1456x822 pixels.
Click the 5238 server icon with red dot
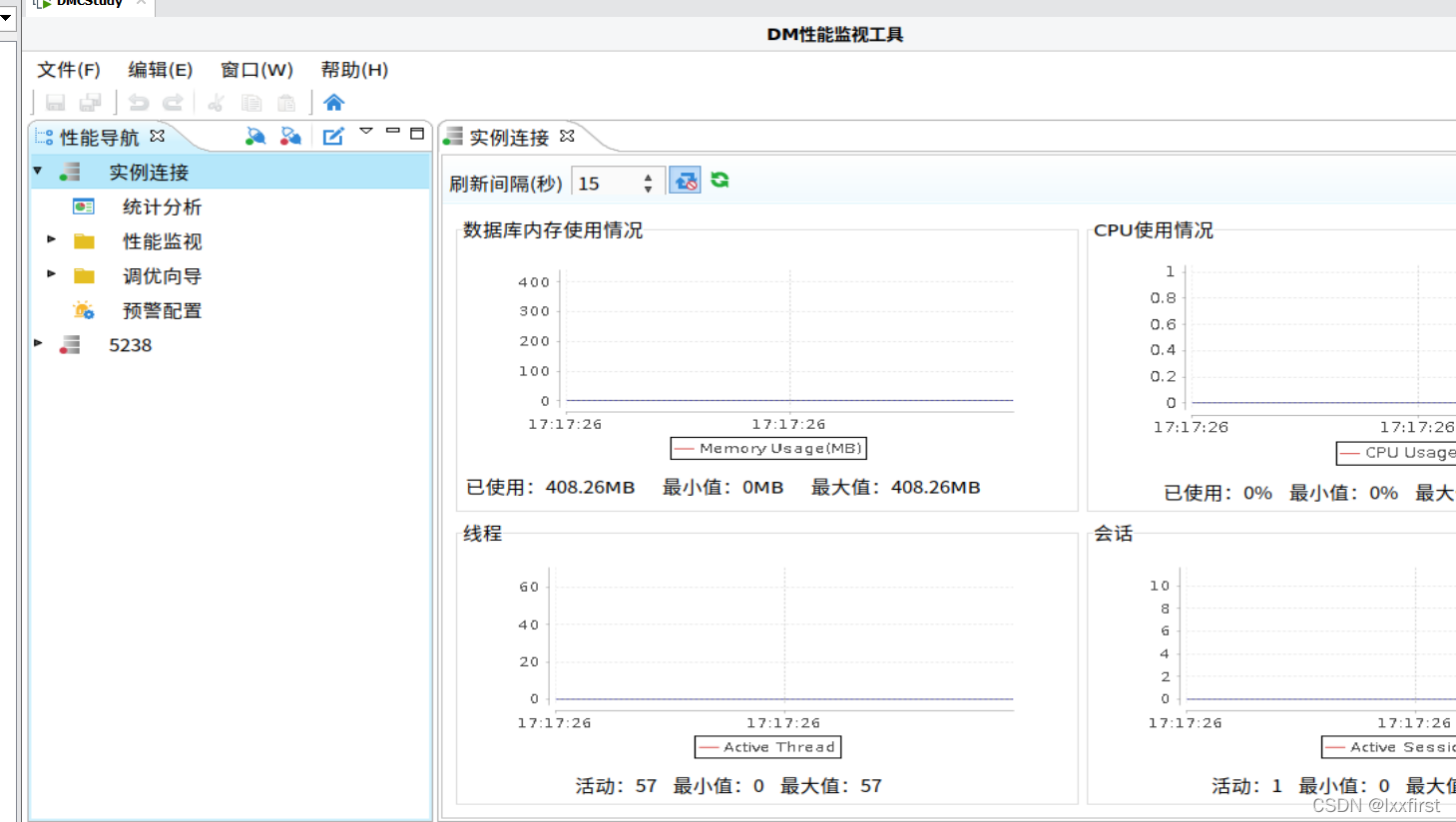[x=70, y=345]
